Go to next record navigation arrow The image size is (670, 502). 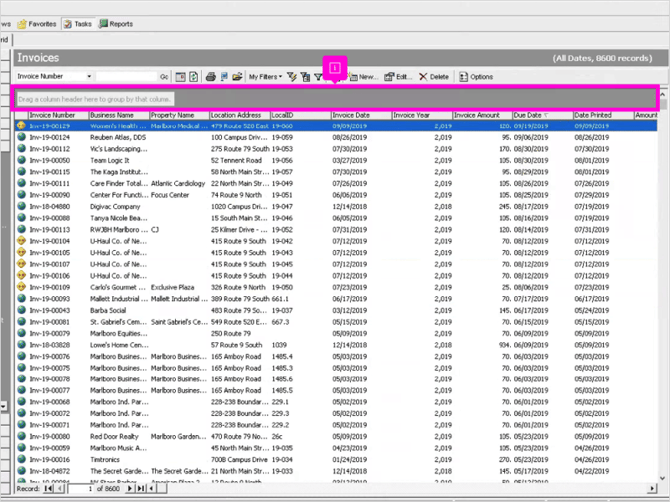pos(129,488)
